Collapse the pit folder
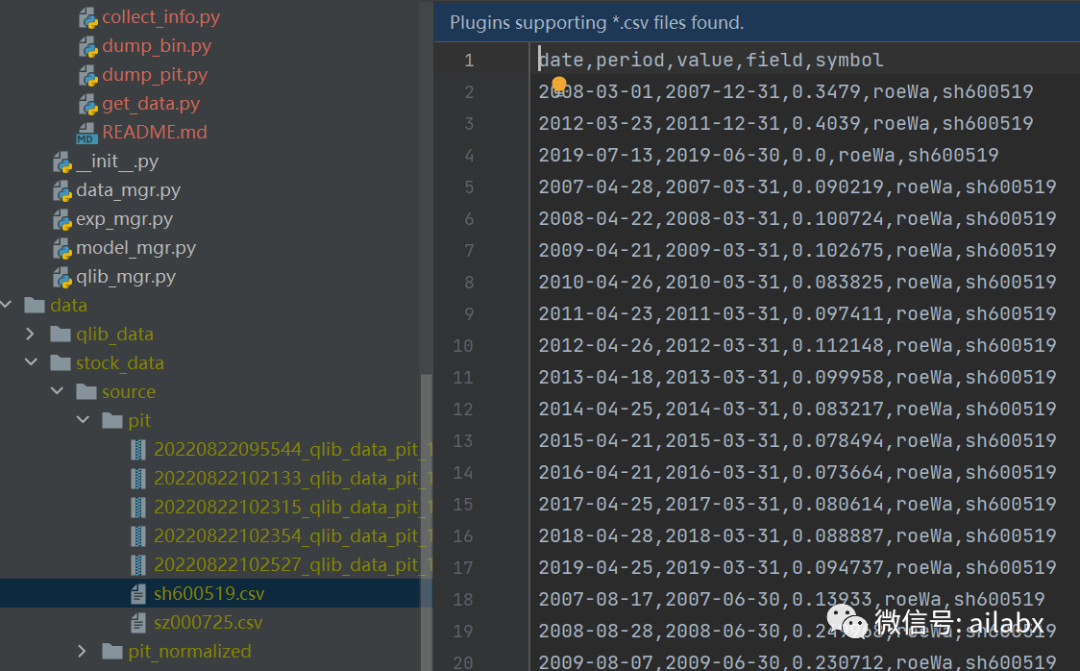This screenshot has height=671, width=1080. [83, 420]
